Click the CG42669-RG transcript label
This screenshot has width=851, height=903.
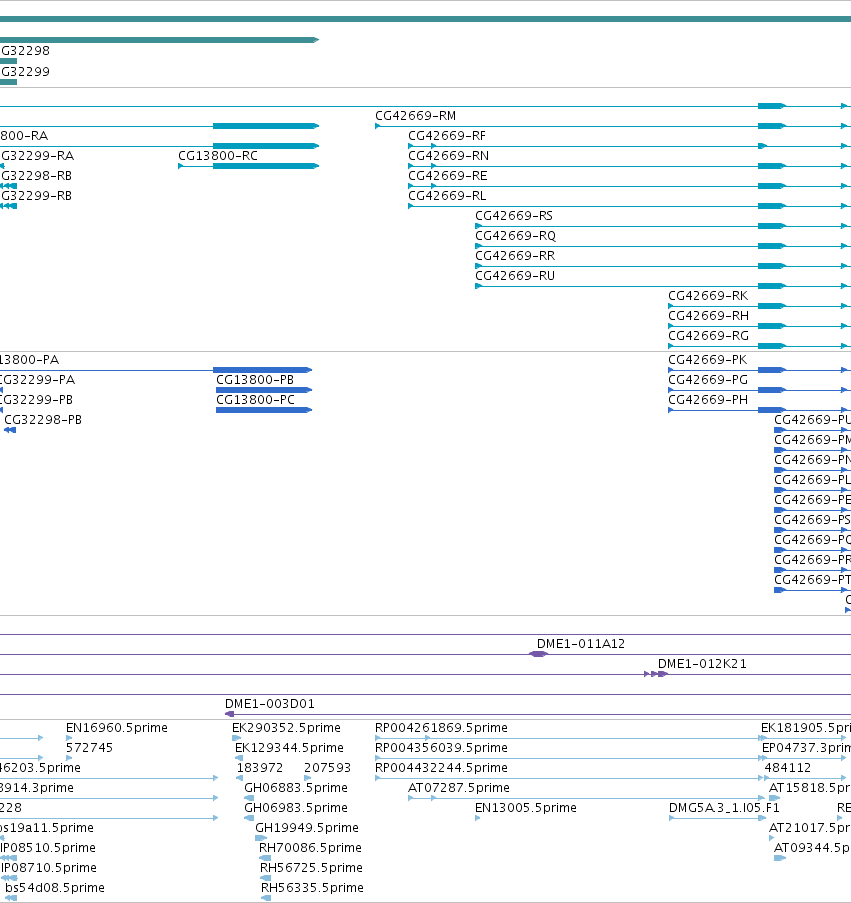(708, 336)
